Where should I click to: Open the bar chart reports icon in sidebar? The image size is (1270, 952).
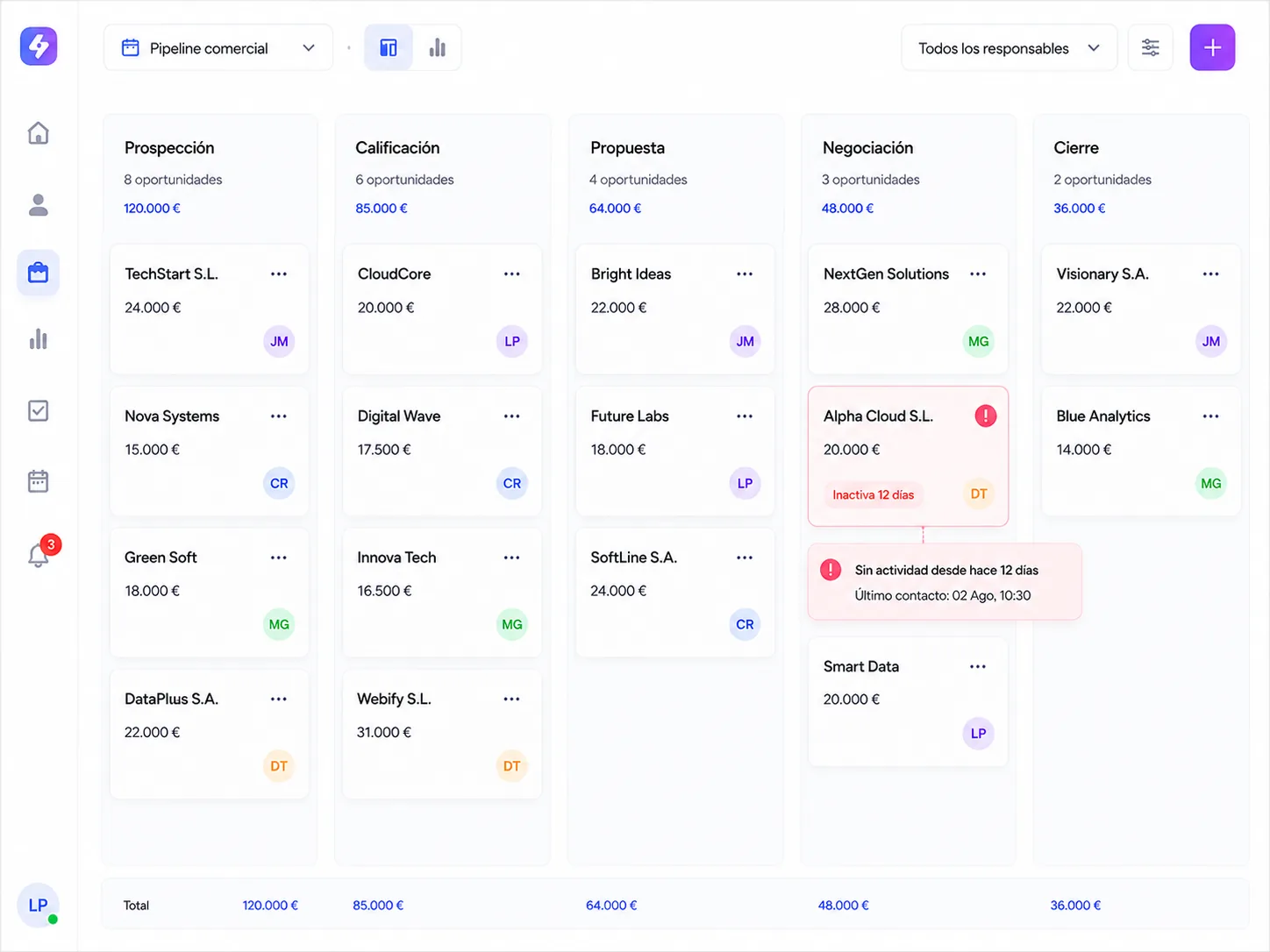pyautogui.click(x=39, y=339)
